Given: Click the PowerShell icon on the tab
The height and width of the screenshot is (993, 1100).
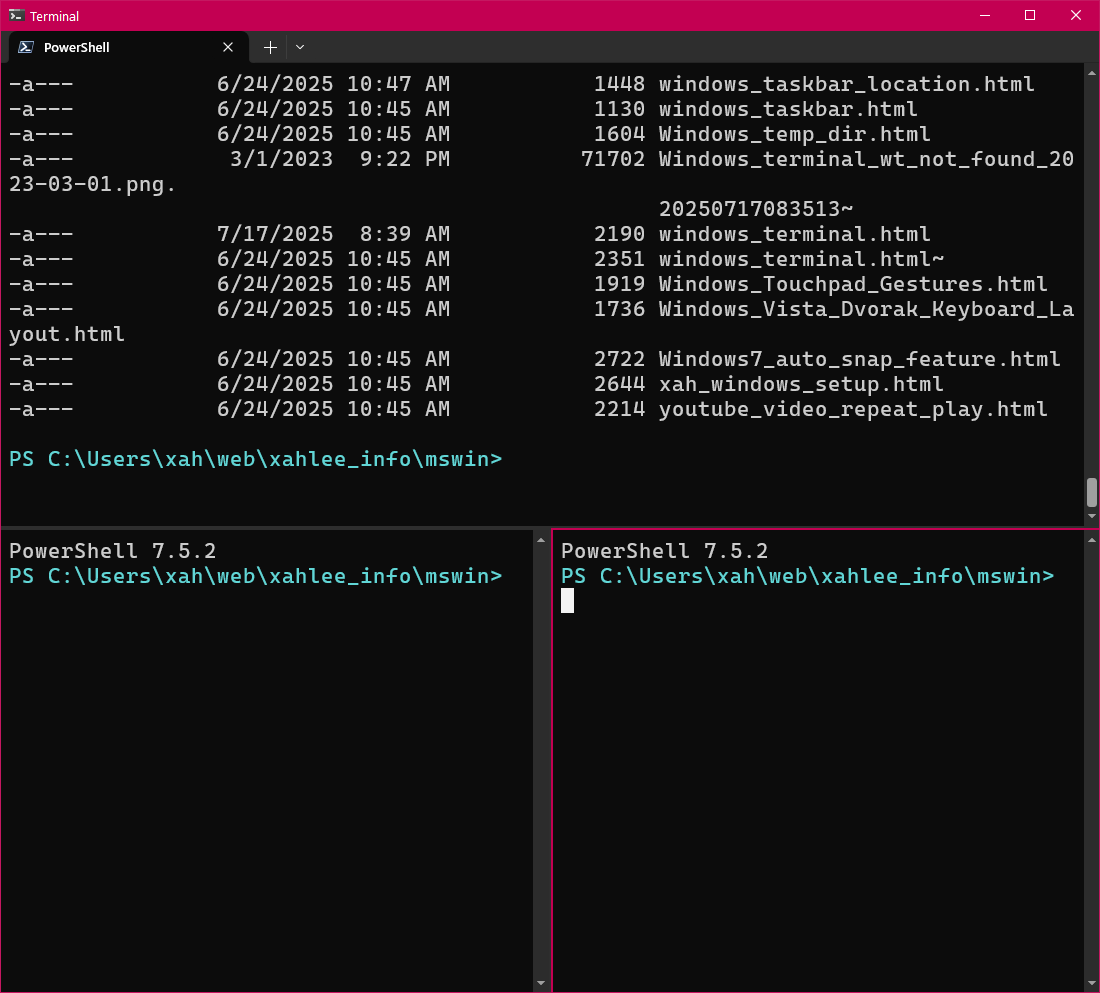Looking at the screenshot, I should tap(26, 47).
